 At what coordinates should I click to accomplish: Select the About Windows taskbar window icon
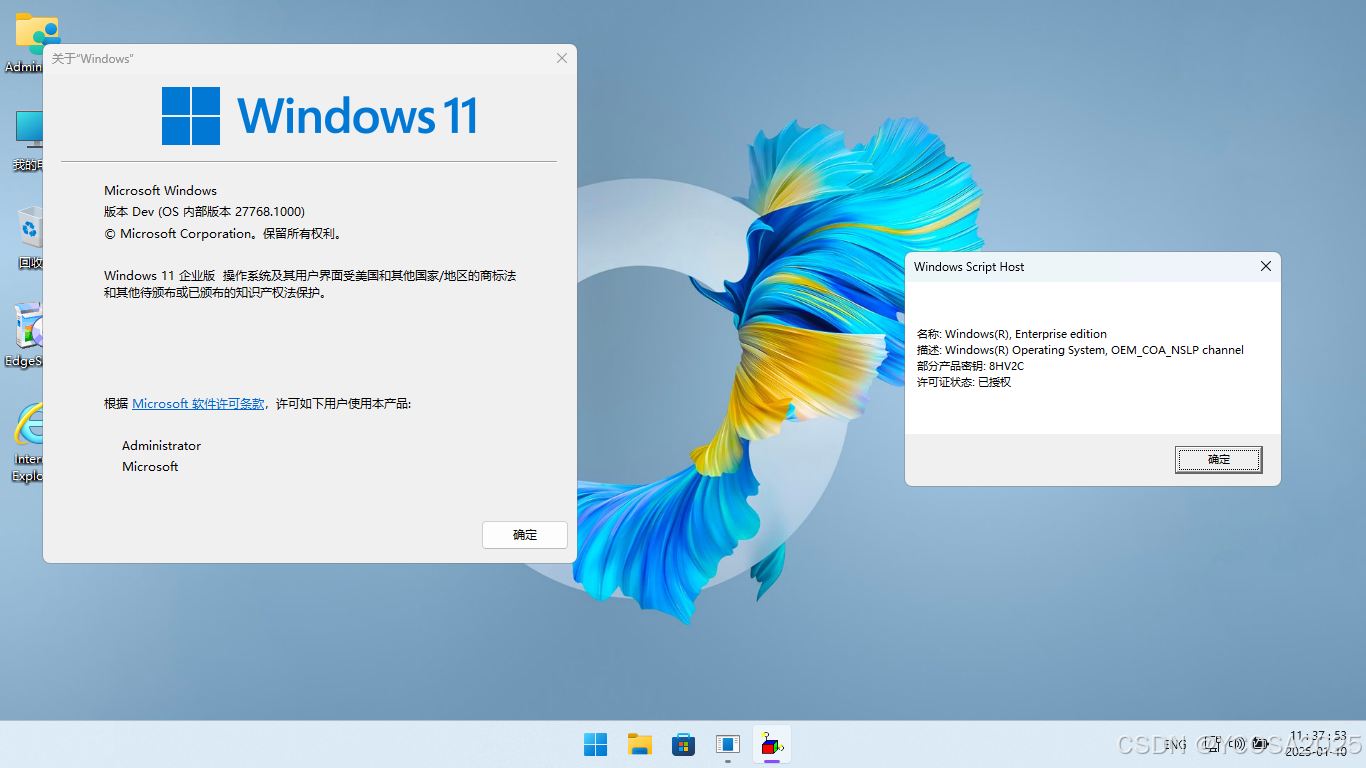point(727,744)
